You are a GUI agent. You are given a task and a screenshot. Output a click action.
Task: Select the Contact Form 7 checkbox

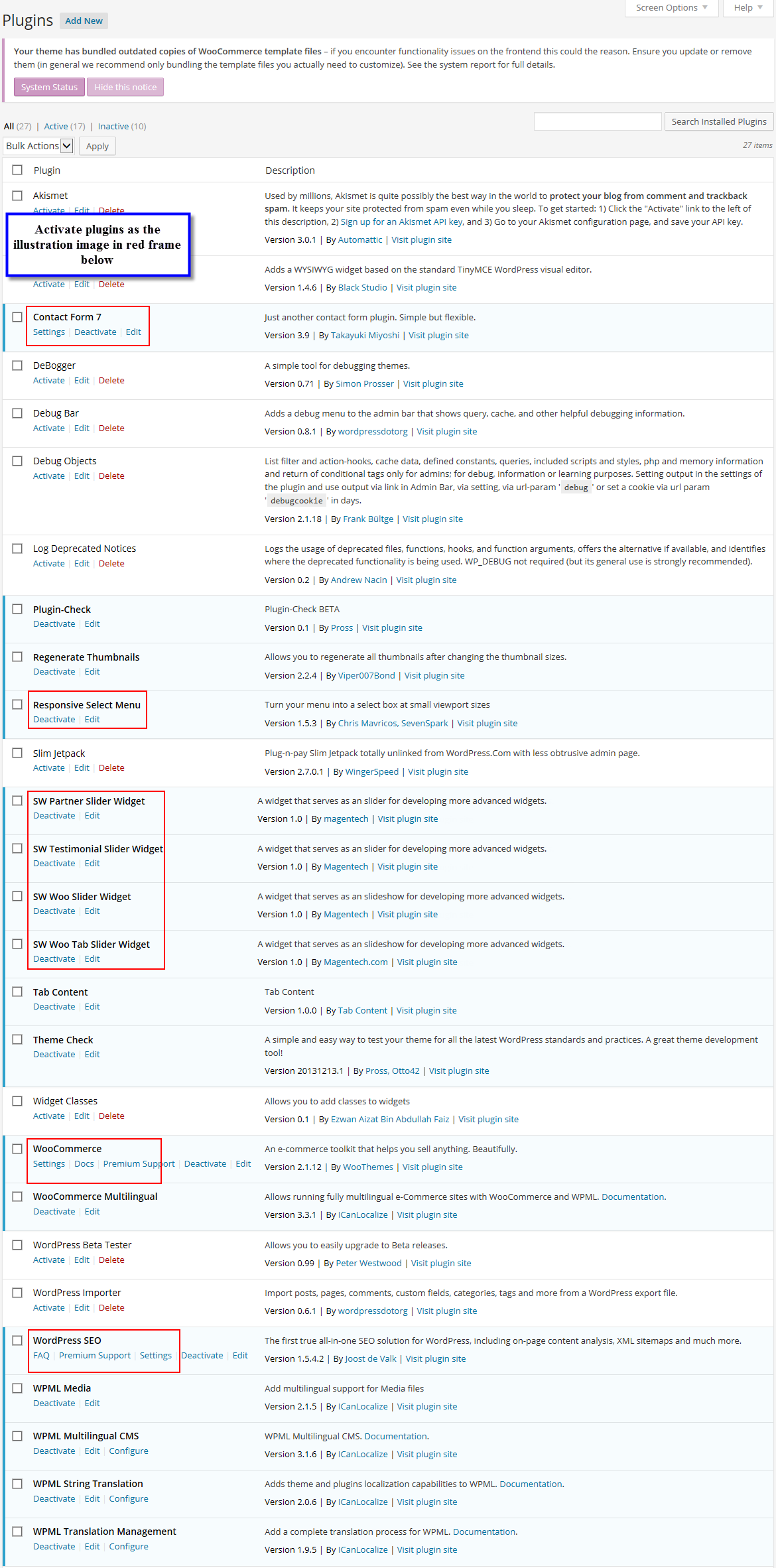click(17, 317)
